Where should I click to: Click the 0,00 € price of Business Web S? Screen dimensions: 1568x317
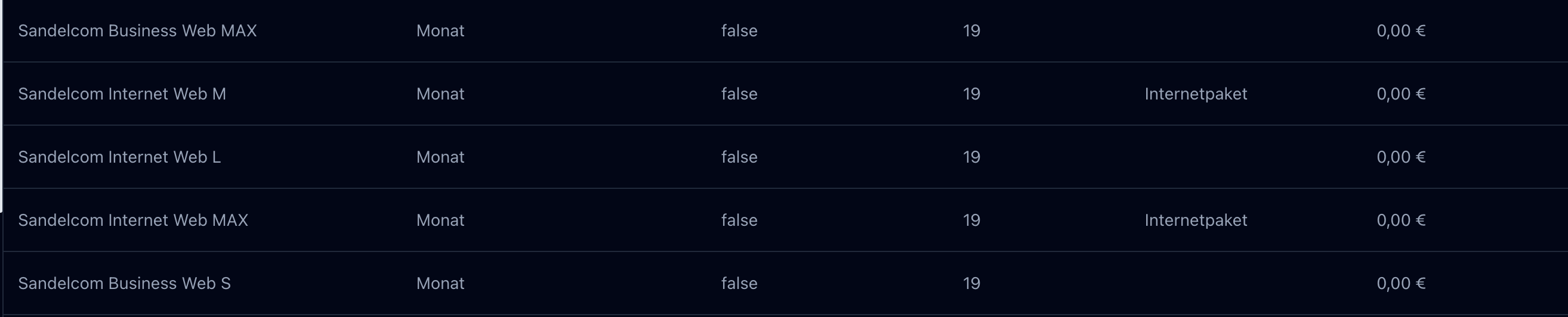tap(1400, 284)
